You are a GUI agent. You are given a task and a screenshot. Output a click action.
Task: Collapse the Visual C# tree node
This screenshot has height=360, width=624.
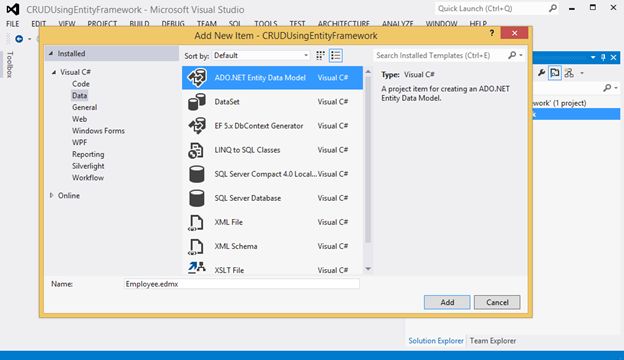coord(54,72)
